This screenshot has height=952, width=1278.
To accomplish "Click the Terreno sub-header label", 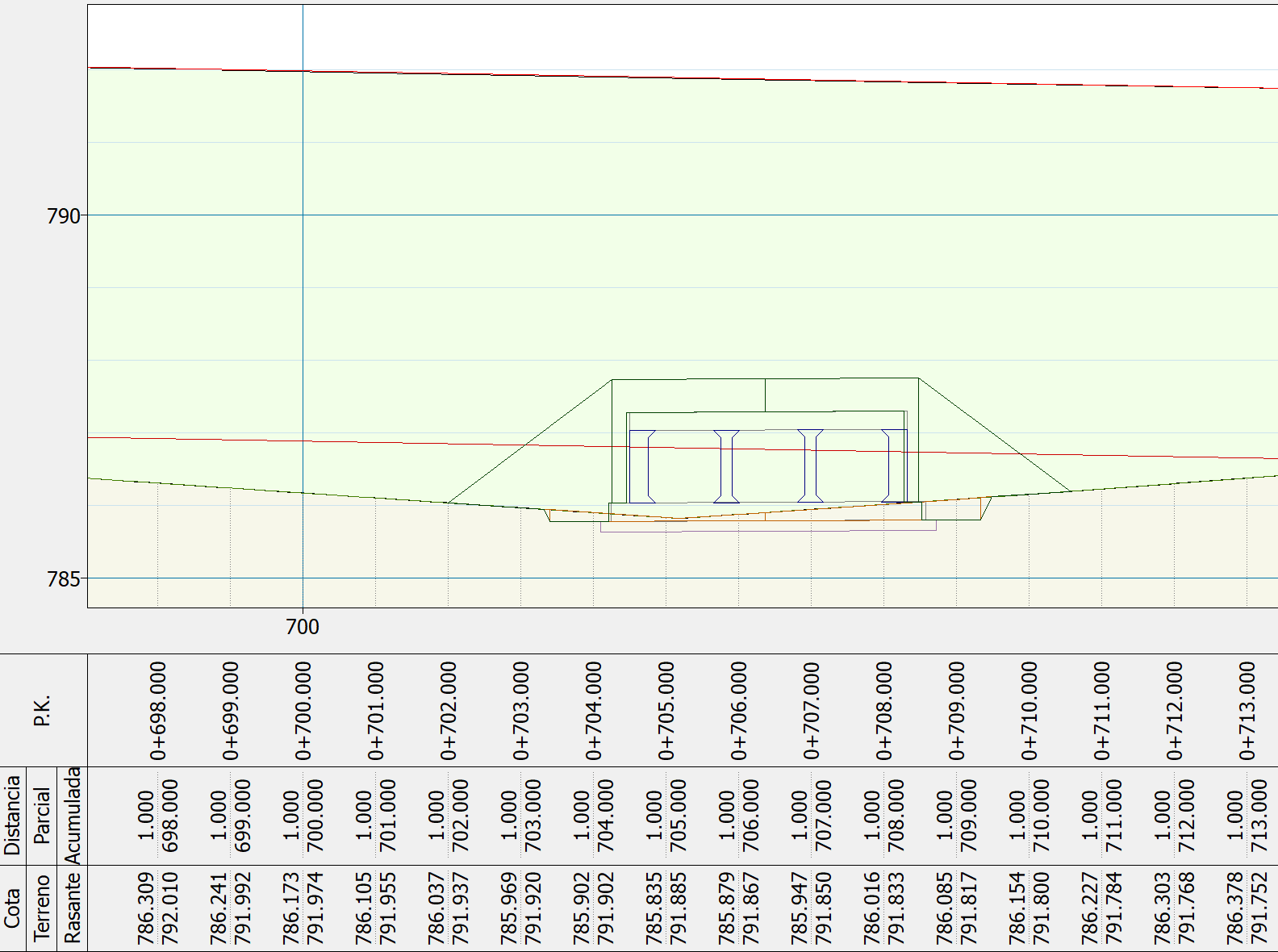I will click(42, 908).
